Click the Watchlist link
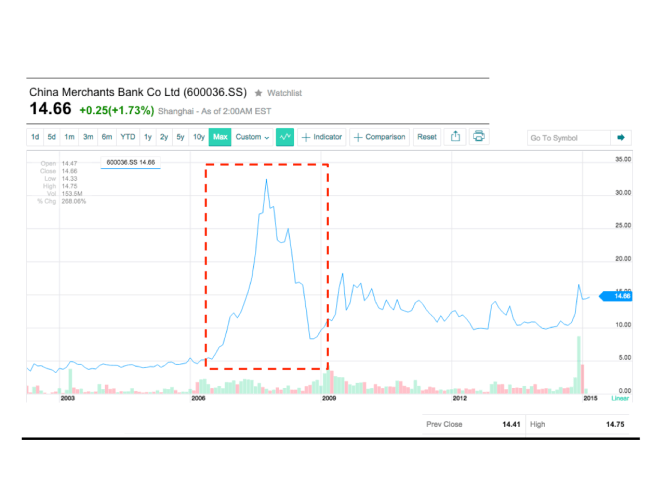 coord(283,92)
